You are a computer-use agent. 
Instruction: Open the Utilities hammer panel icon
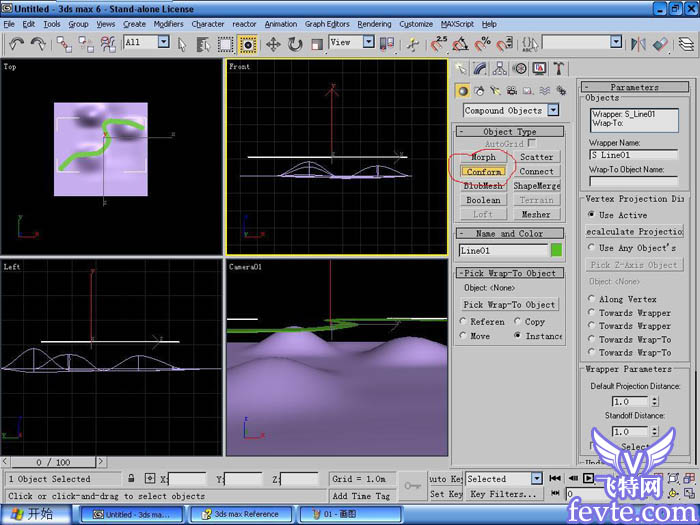[558, 68]
